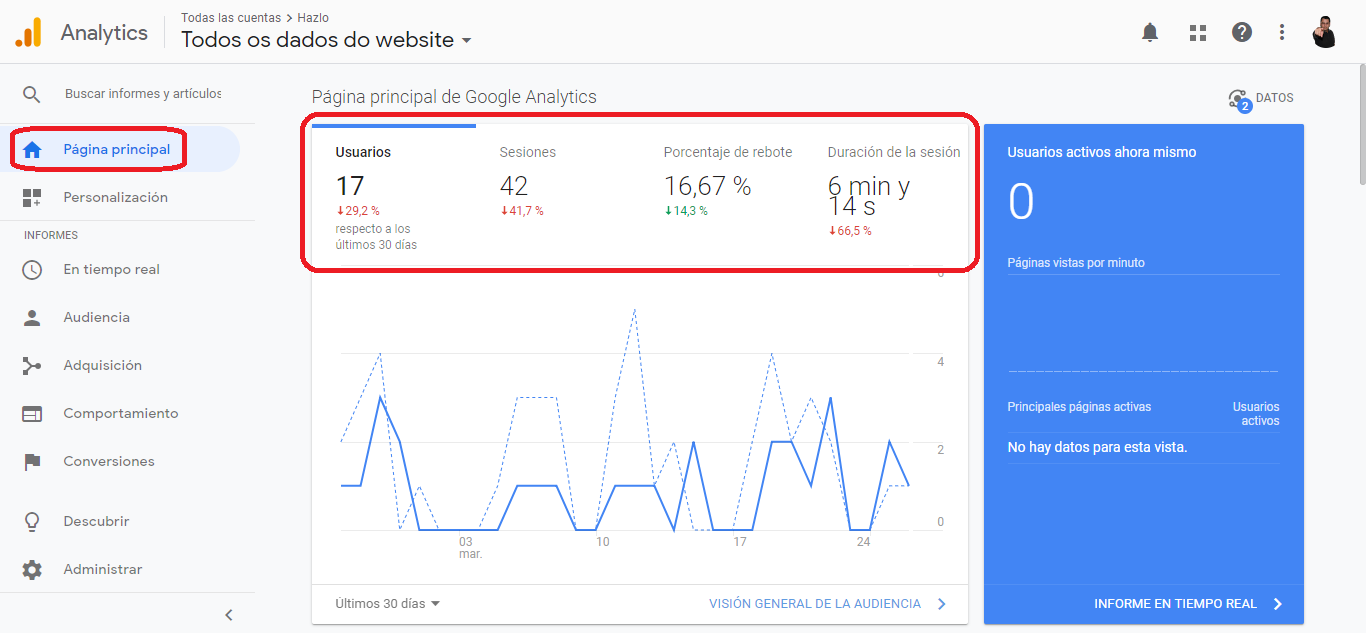Open the notifications bell icon
The height and width of the screenshot is (633, 1366).
[x=1150, y=32]
